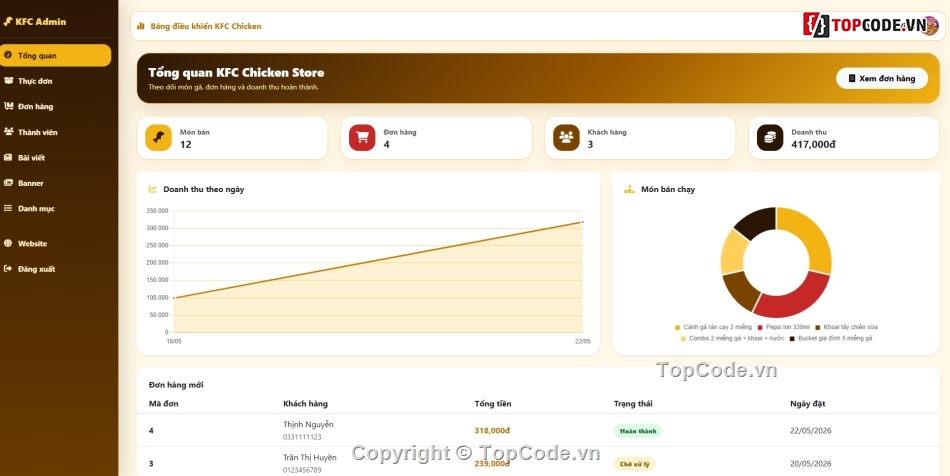
Task: Click the Thành viên users icon in sidebar
Action: click(8, 131)
